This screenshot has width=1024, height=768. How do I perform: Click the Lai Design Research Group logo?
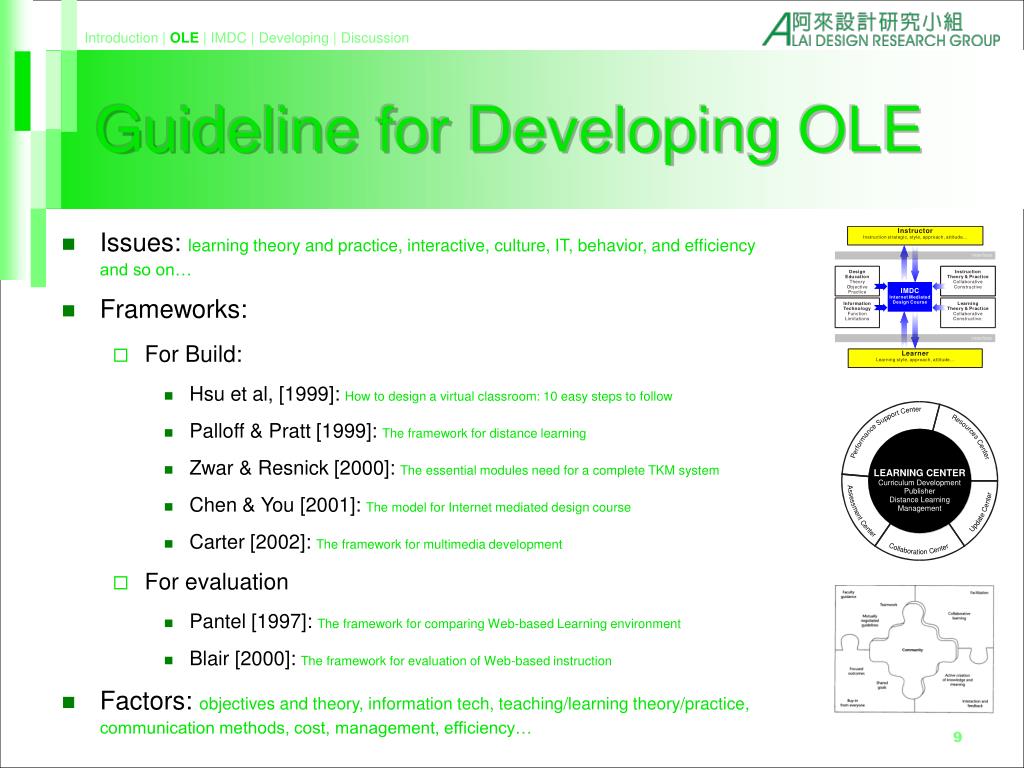pos(881,29)
